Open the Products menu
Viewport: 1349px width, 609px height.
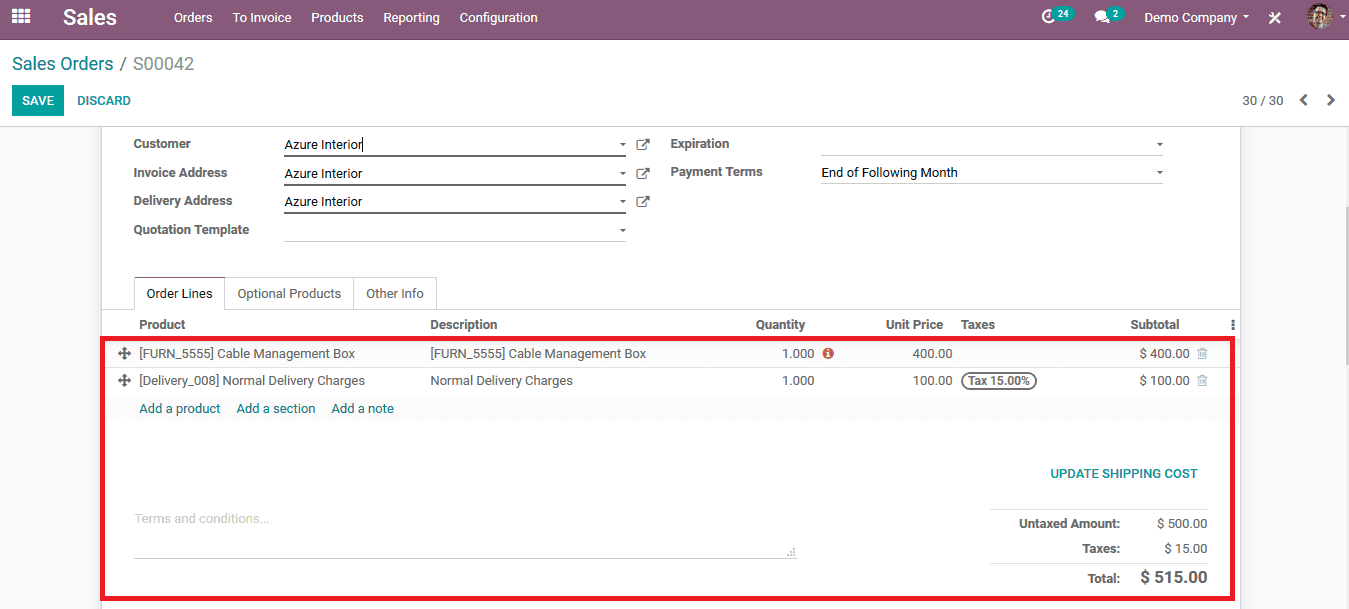(337, 17)
